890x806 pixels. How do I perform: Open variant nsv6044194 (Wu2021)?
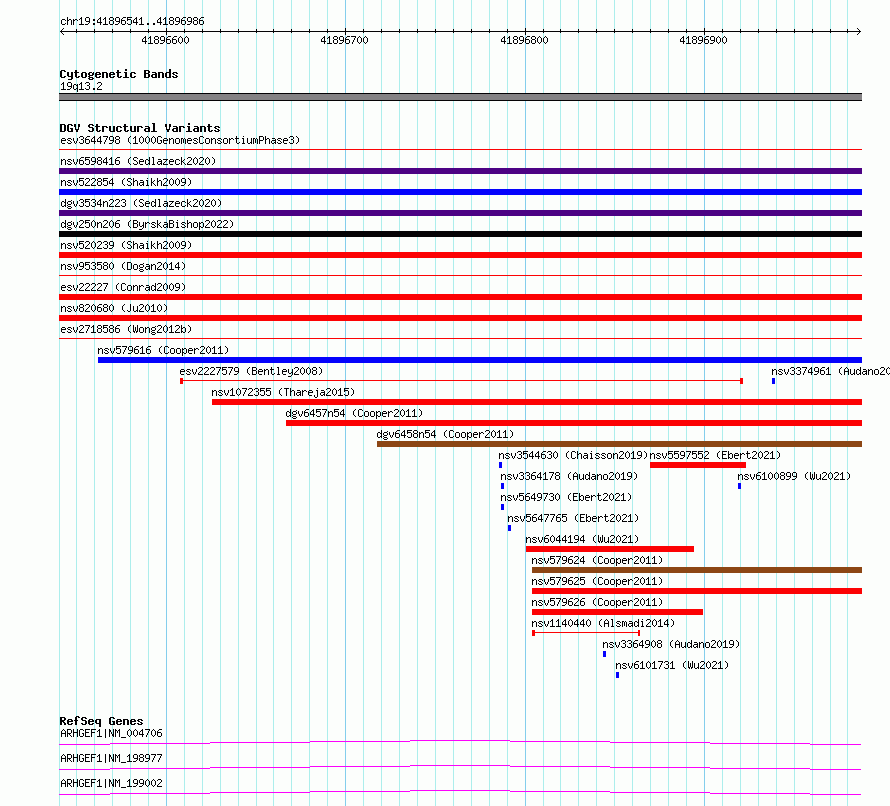(x=582, y=539)
